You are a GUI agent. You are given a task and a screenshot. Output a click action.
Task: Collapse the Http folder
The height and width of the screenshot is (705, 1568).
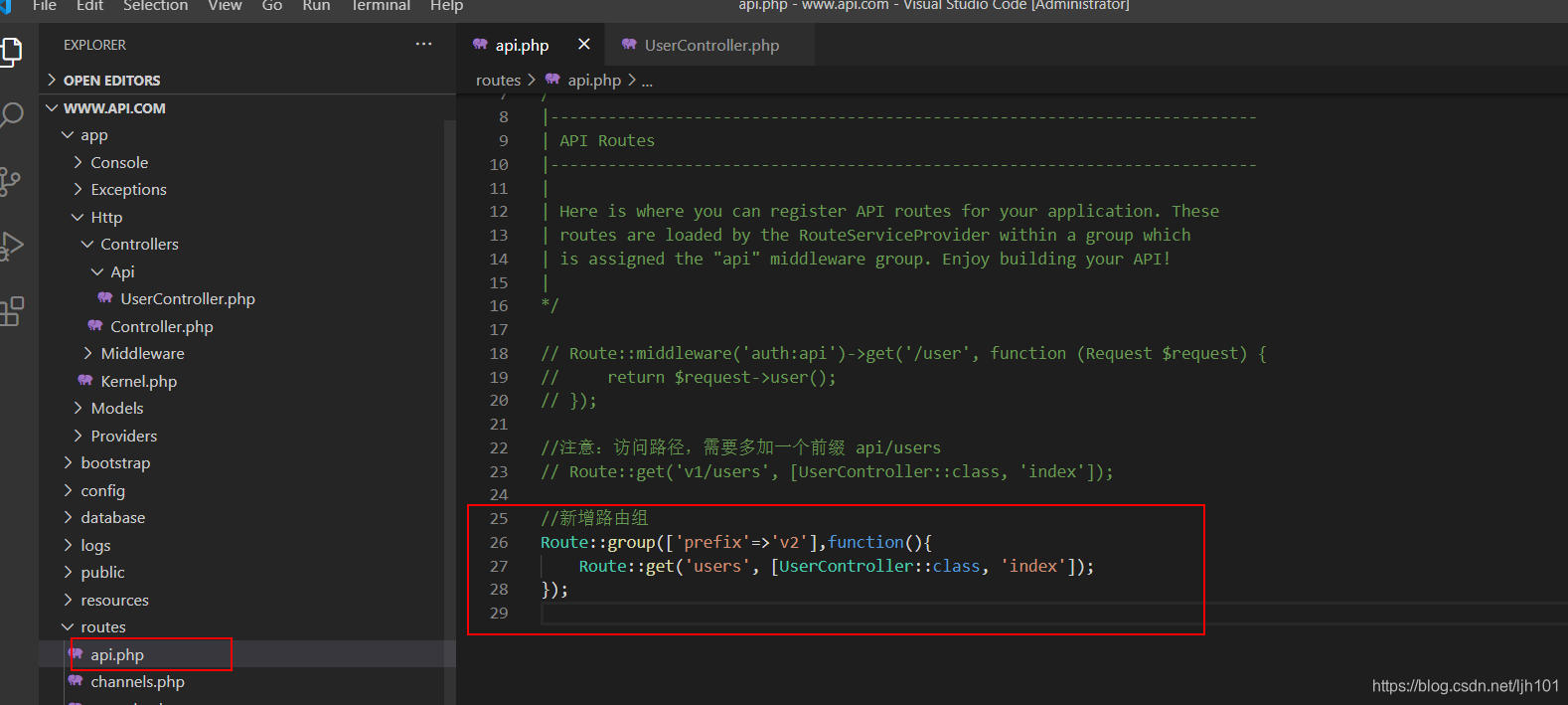78,217
